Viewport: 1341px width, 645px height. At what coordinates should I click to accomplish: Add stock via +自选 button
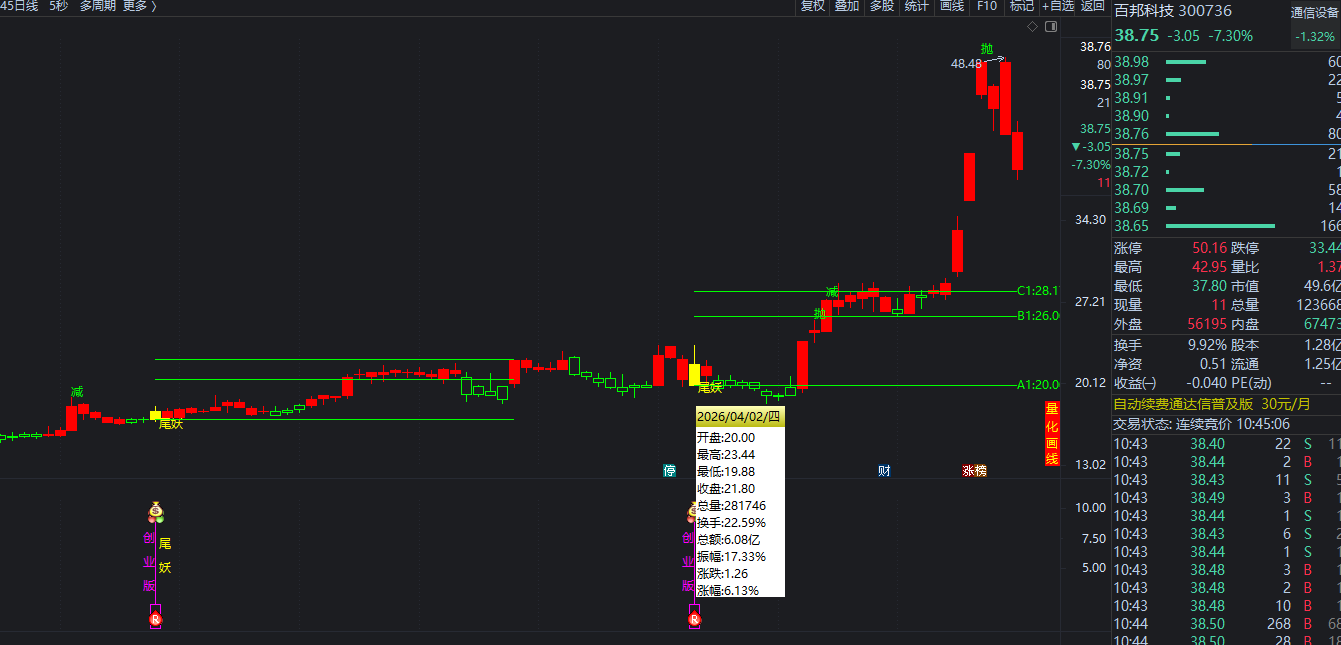1058,6
